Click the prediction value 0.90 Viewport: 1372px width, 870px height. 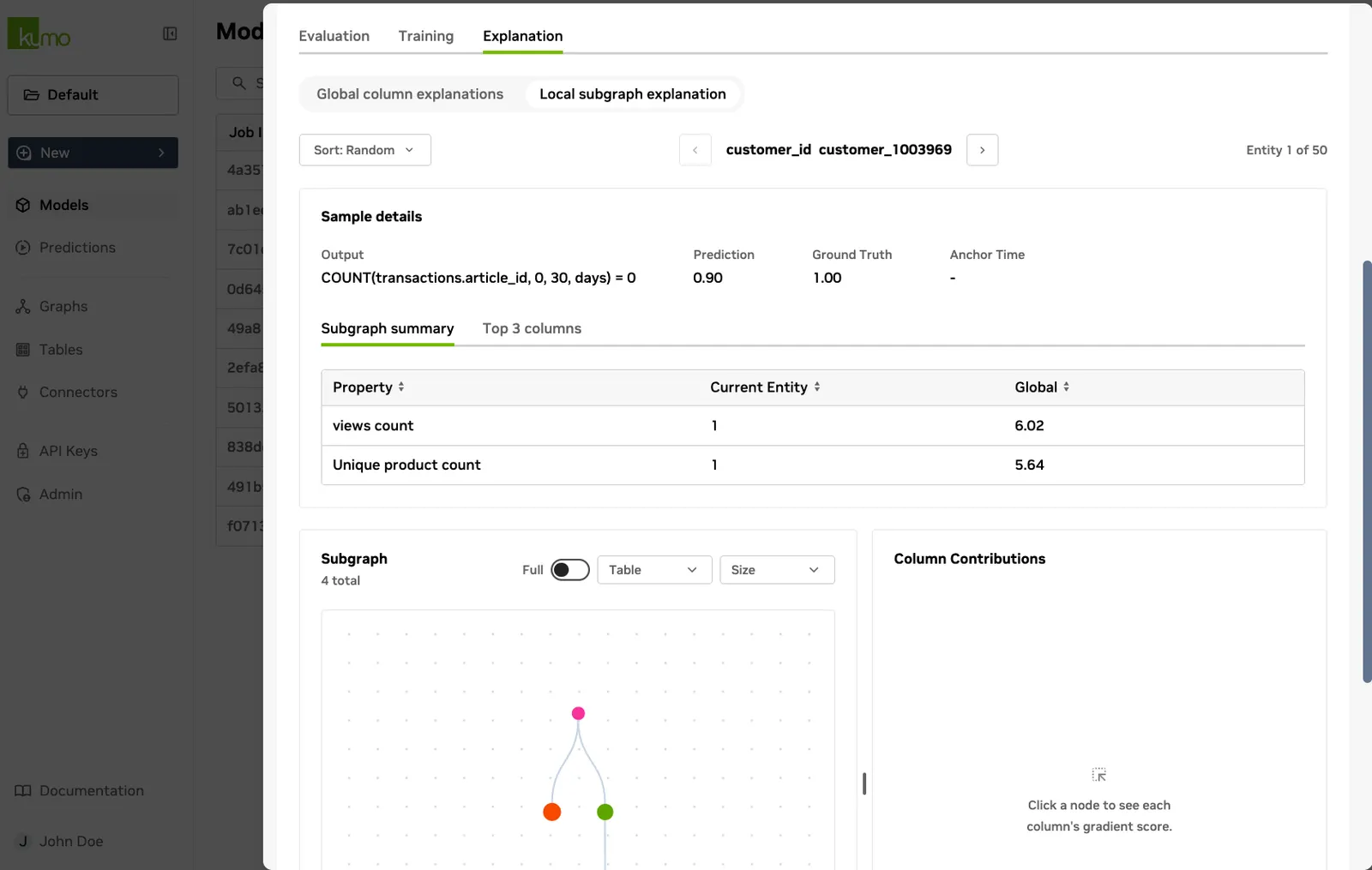point(707,278)
